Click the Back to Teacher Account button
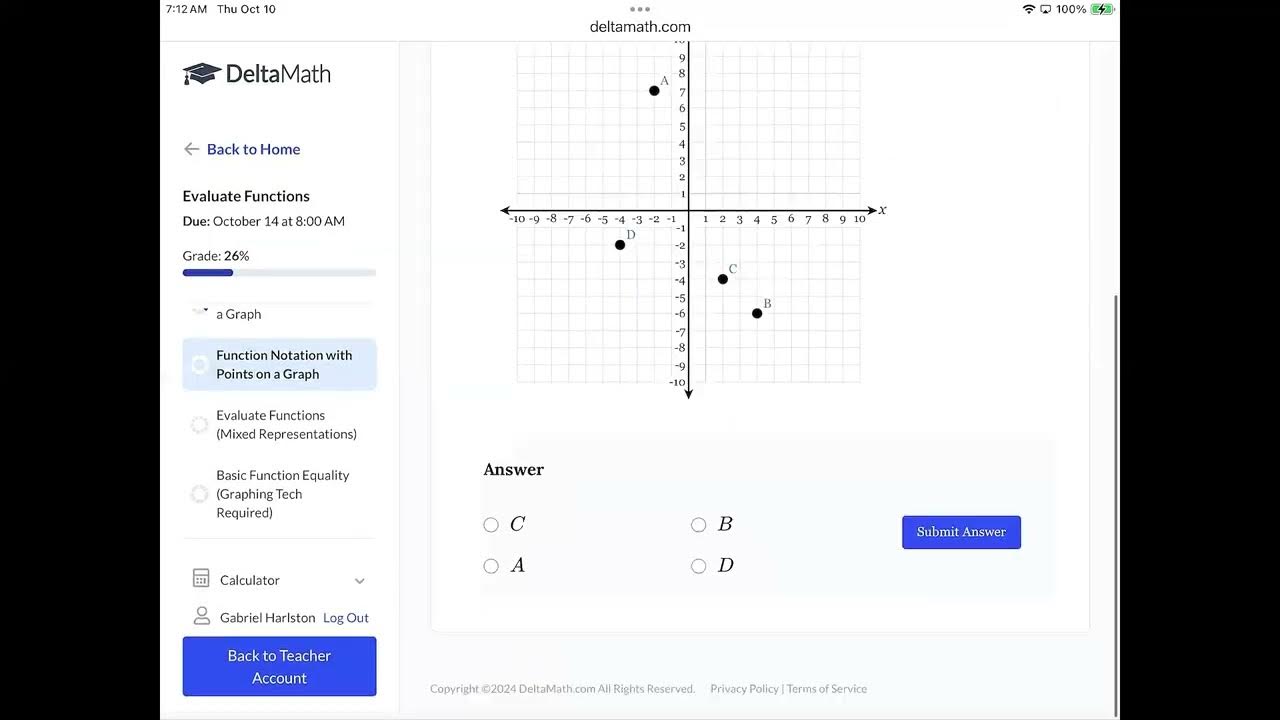This screenshot has height=720, width=1280. (x=279, y=666)
